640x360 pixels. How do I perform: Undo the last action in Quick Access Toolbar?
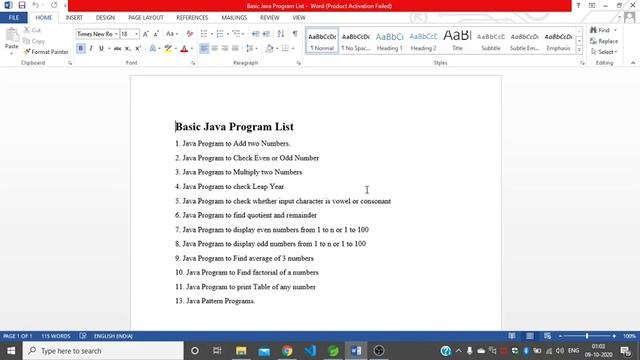(x=36, y=5)
